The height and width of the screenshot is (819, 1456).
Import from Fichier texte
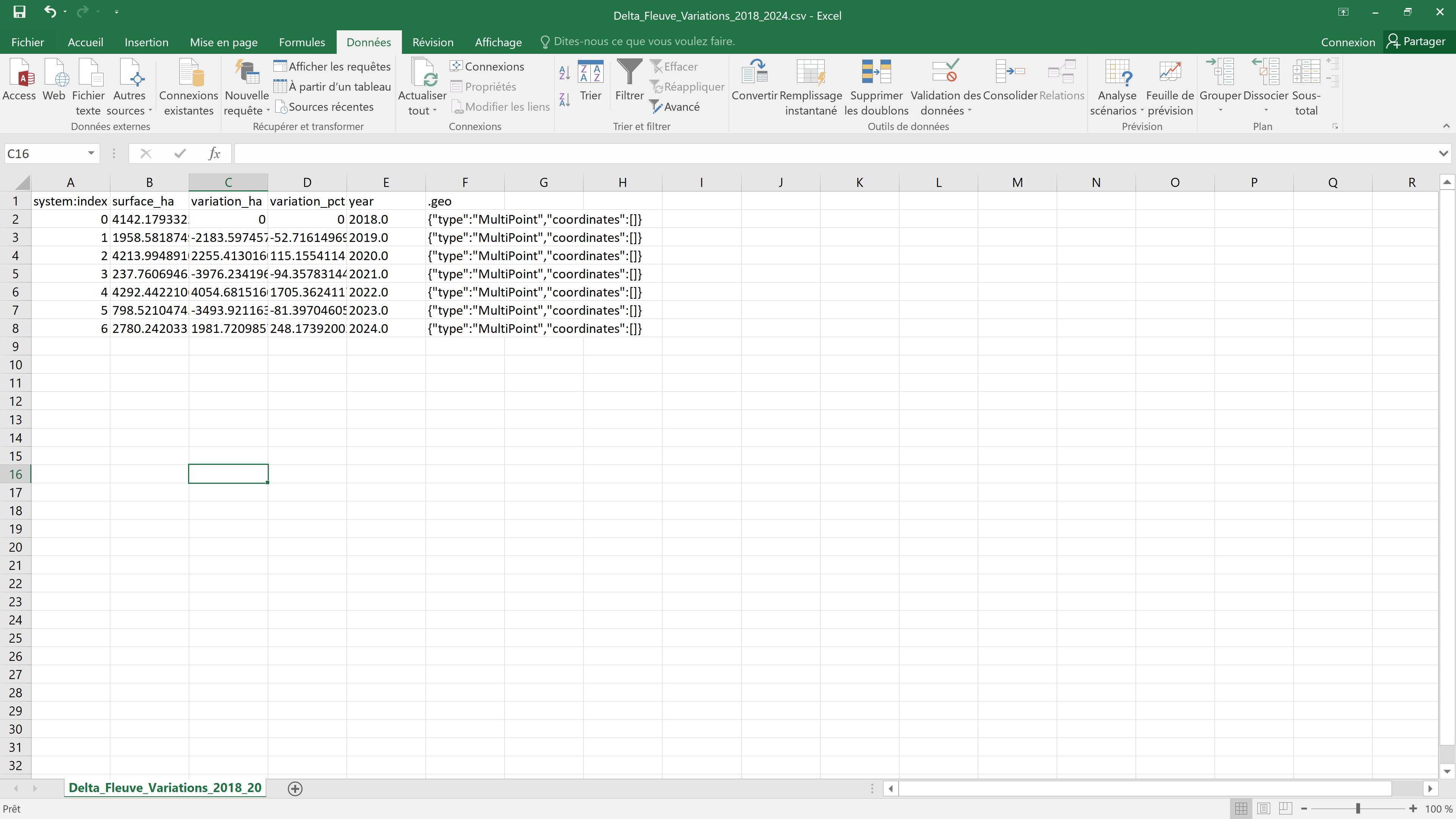[88, 87]
